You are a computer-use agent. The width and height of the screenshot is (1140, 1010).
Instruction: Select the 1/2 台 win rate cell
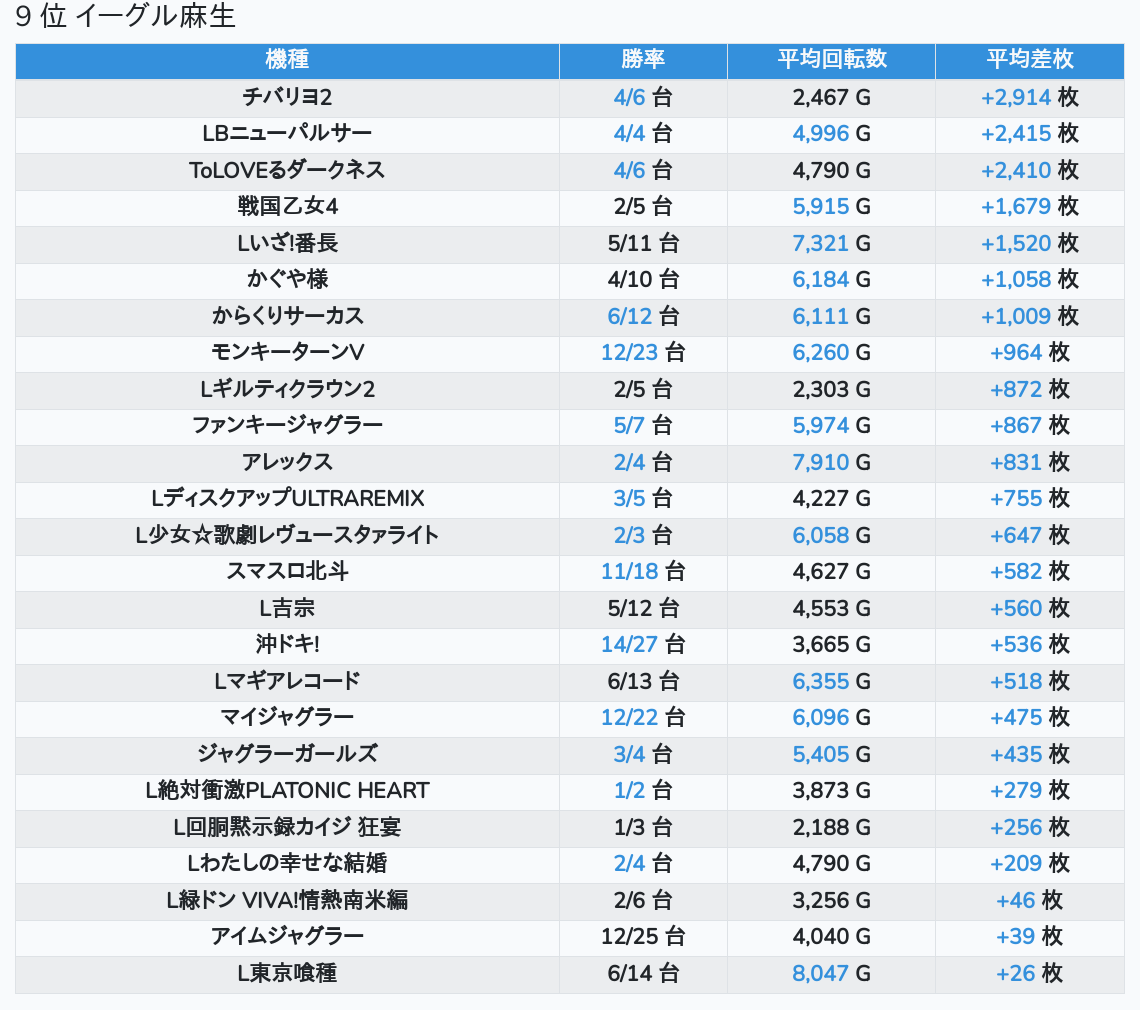click(643, 791)
